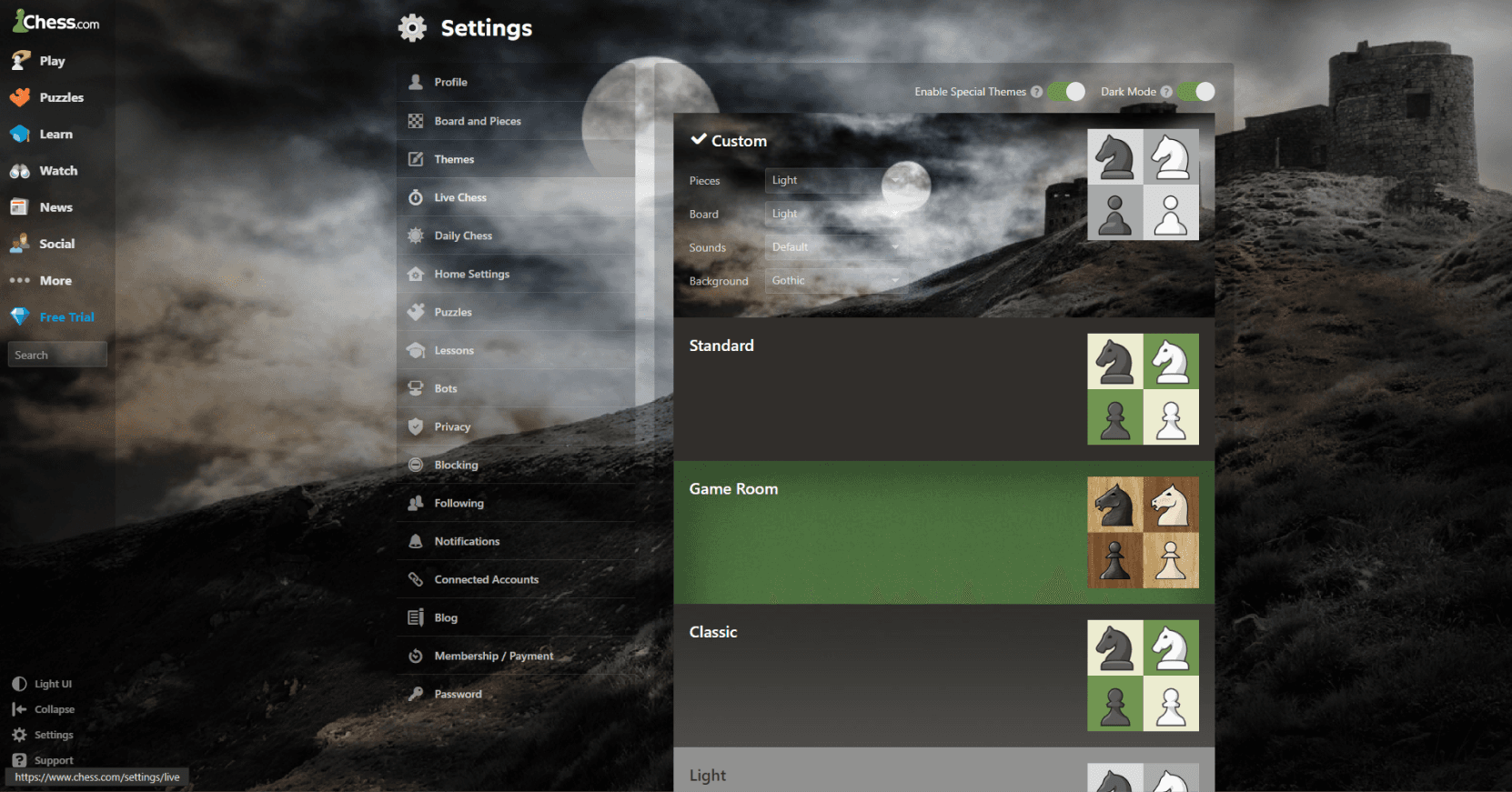Click the Custom theme preview thumbnail
This screenshot has height=792, width=1512.
(x=1143, y=185)
